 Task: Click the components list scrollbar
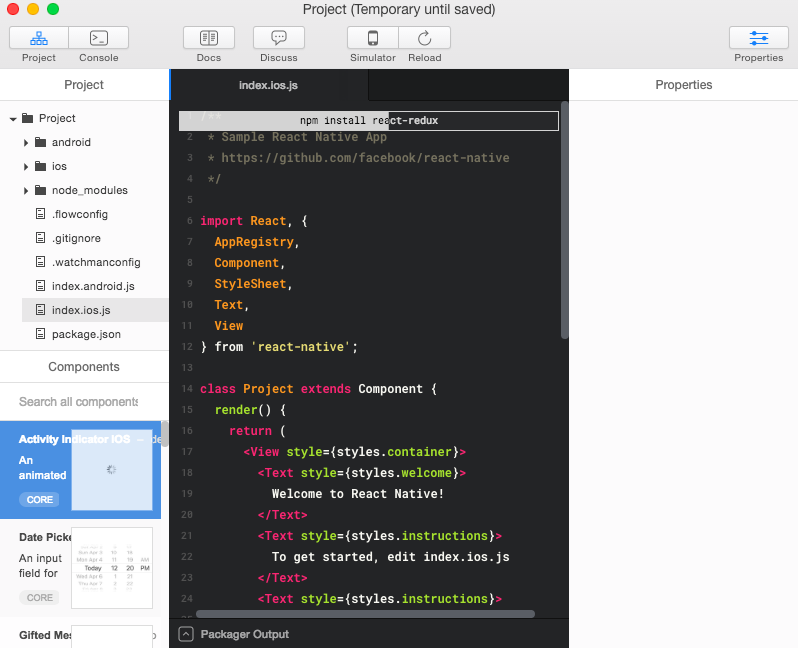(164, 434)
